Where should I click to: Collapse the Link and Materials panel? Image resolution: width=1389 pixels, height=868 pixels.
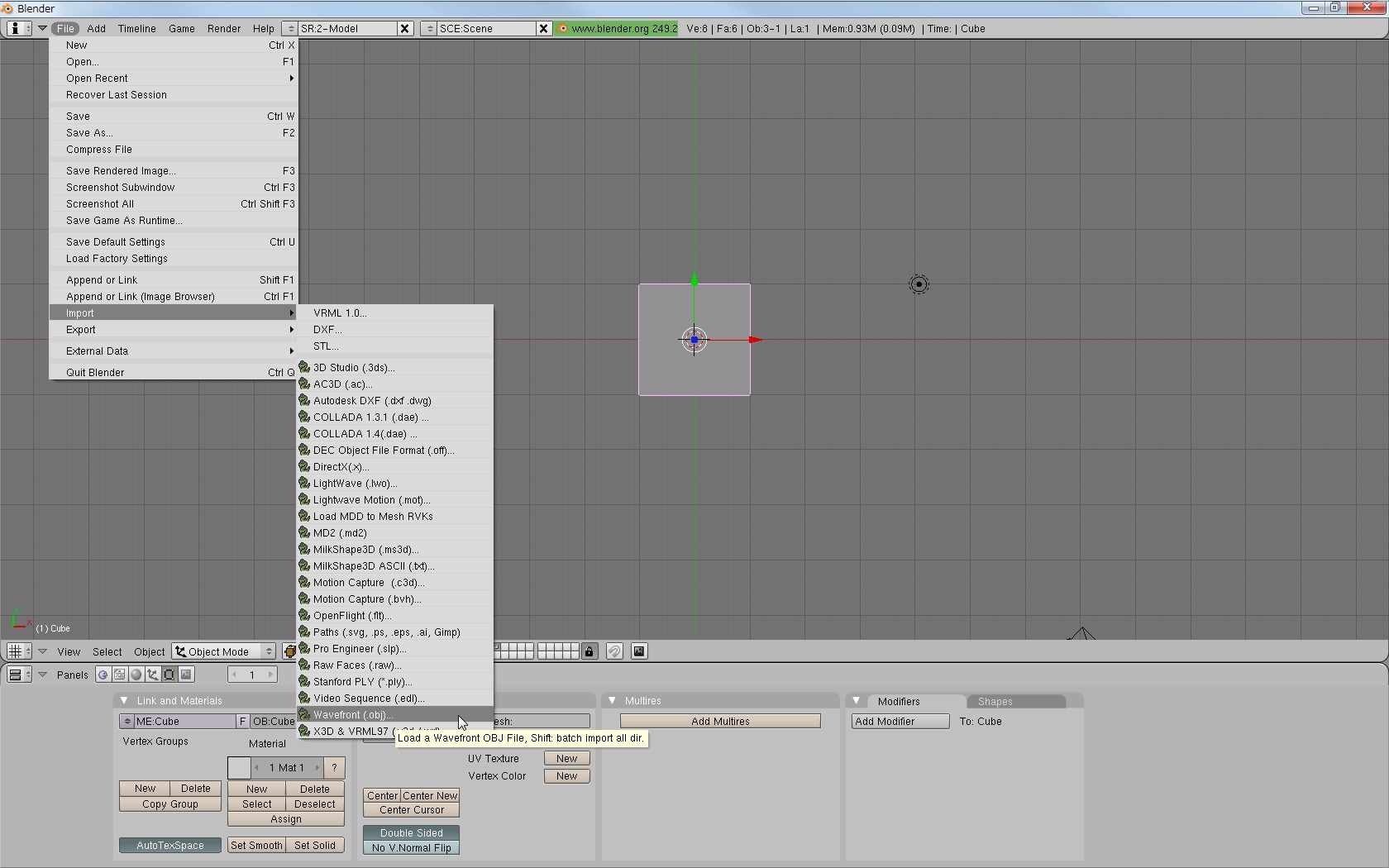pyautogui.click(x=124, y=700)
